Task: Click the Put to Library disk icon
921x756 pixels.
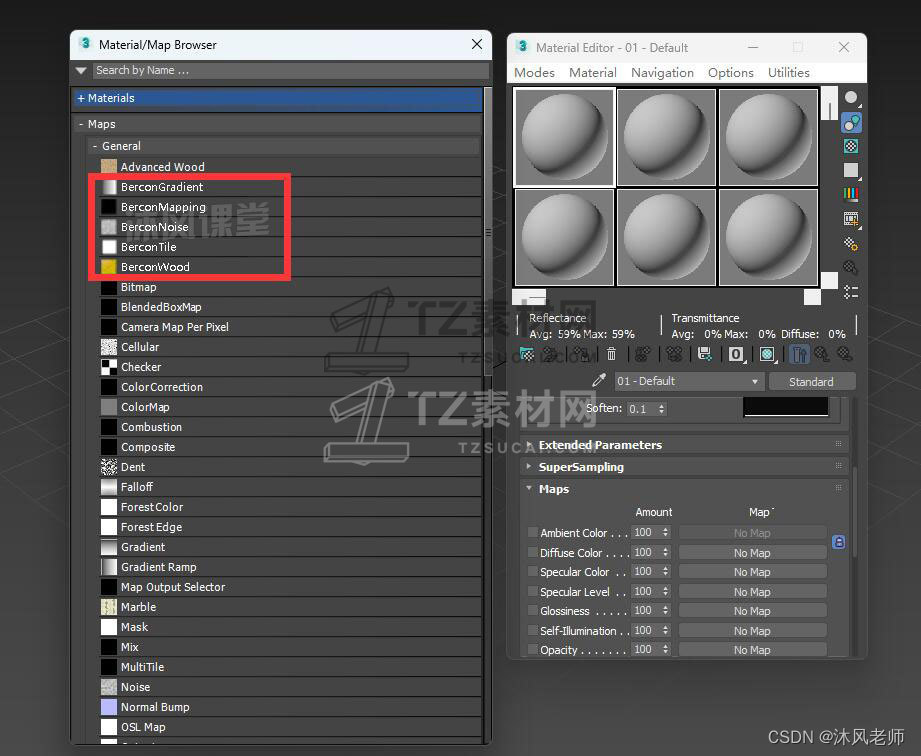Action: coord(704,354)
